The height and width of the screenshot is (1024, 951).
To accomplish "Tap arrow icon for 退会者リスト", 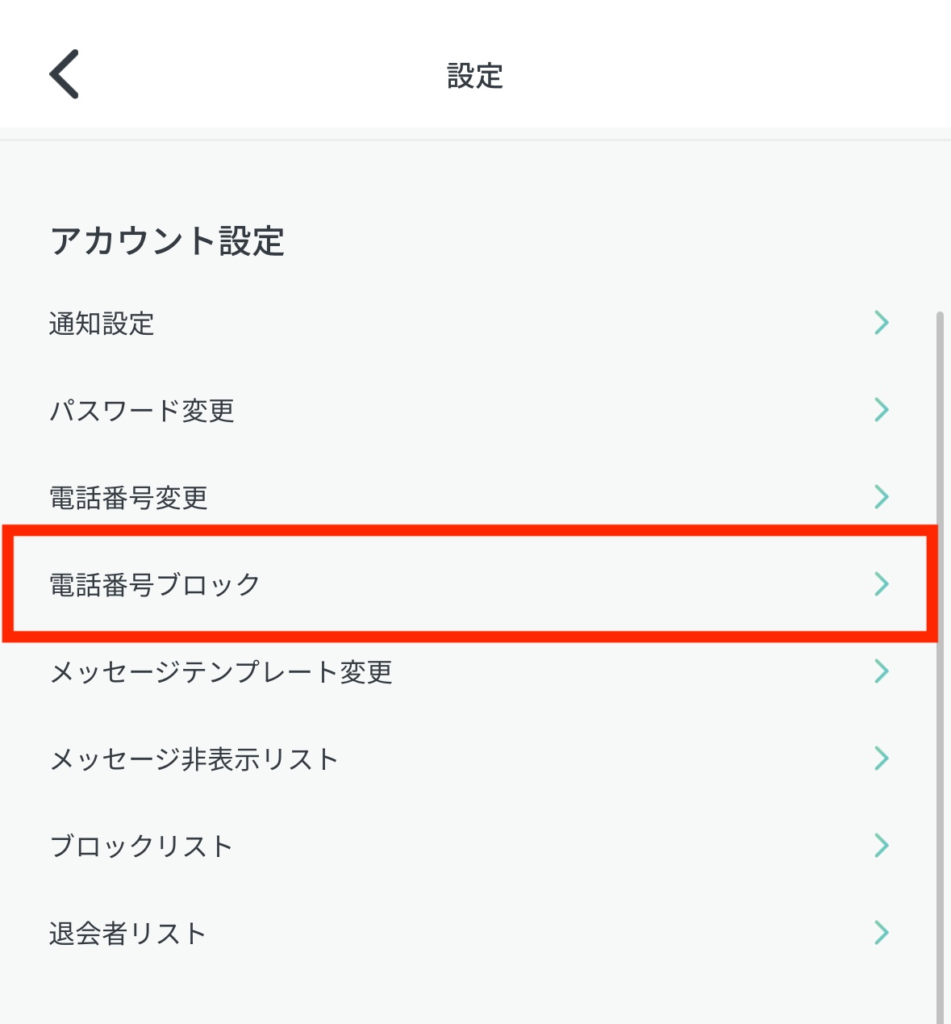I will click(881, 932).
